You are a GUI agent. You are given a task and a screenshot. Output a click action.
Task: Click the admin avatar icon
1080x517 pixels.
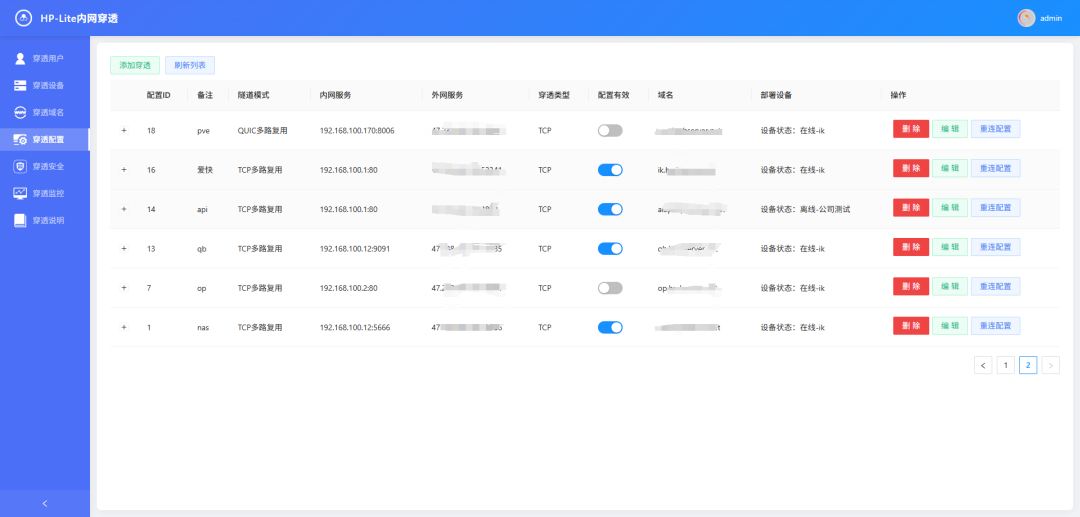1026,18
